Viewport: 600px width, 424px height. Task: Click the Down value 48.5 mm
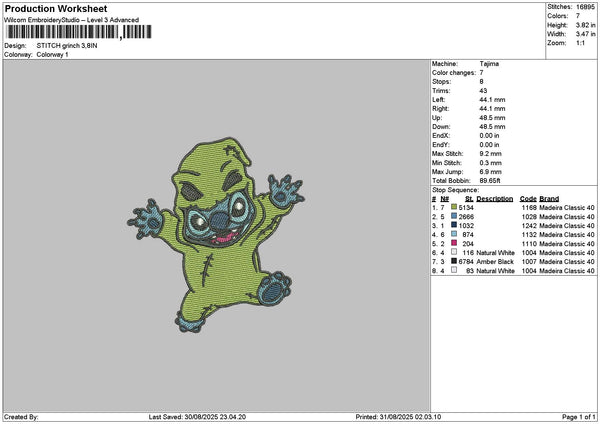(x=492, y=127)
